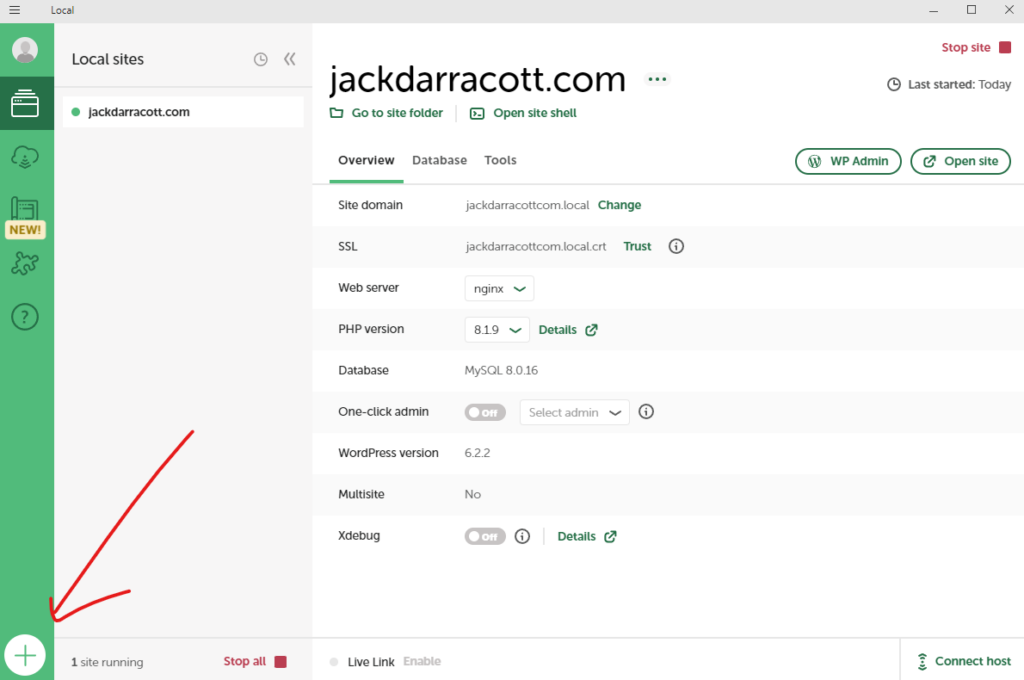Open Xdebug Details link
This screenshot has width=1024, height=680.
click(586, 536)
